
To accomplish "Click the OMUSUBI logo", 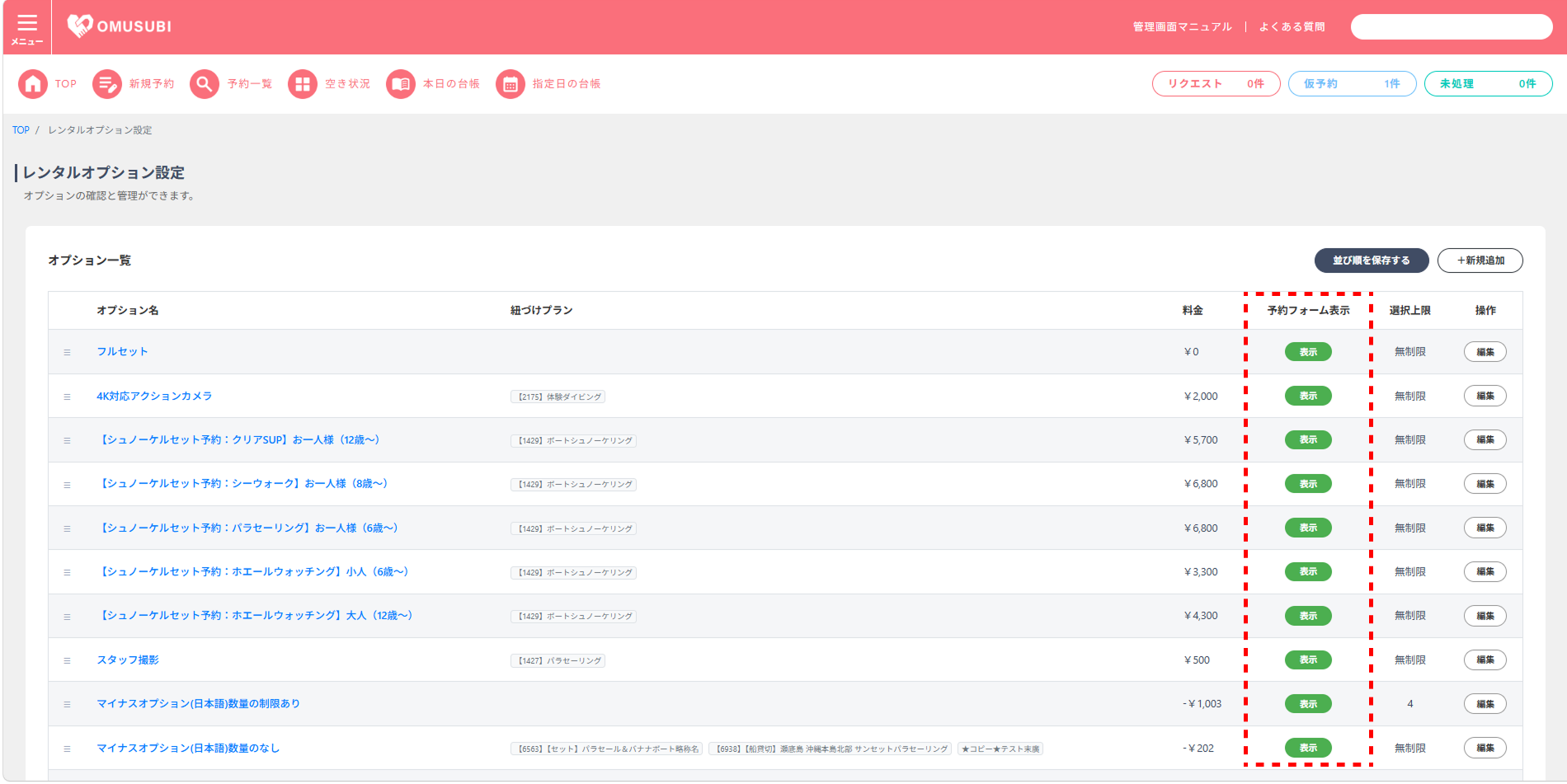I will point(120,26).
